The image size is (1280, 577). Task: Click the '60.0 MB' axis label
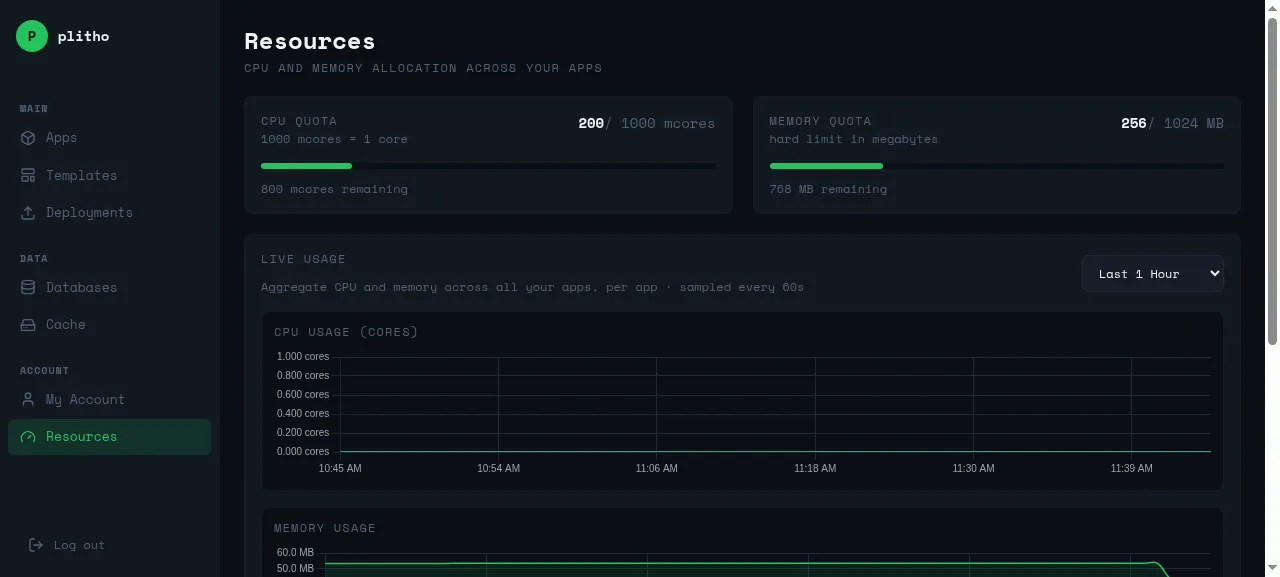click(x=295, y=553)
